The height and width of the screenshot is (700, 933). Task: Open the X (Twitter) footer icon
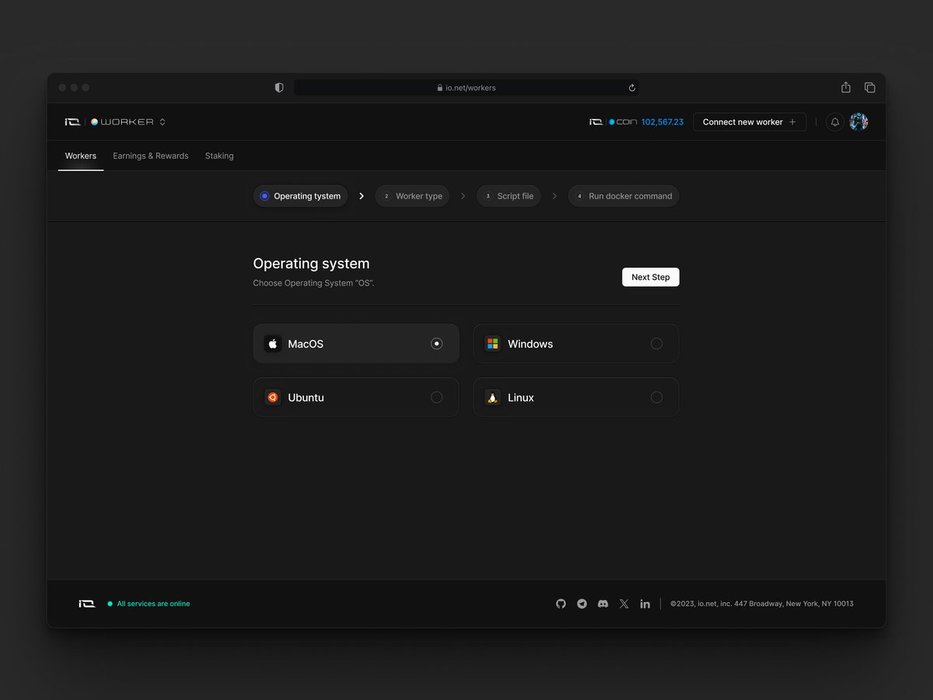click(x=624, y=604)
